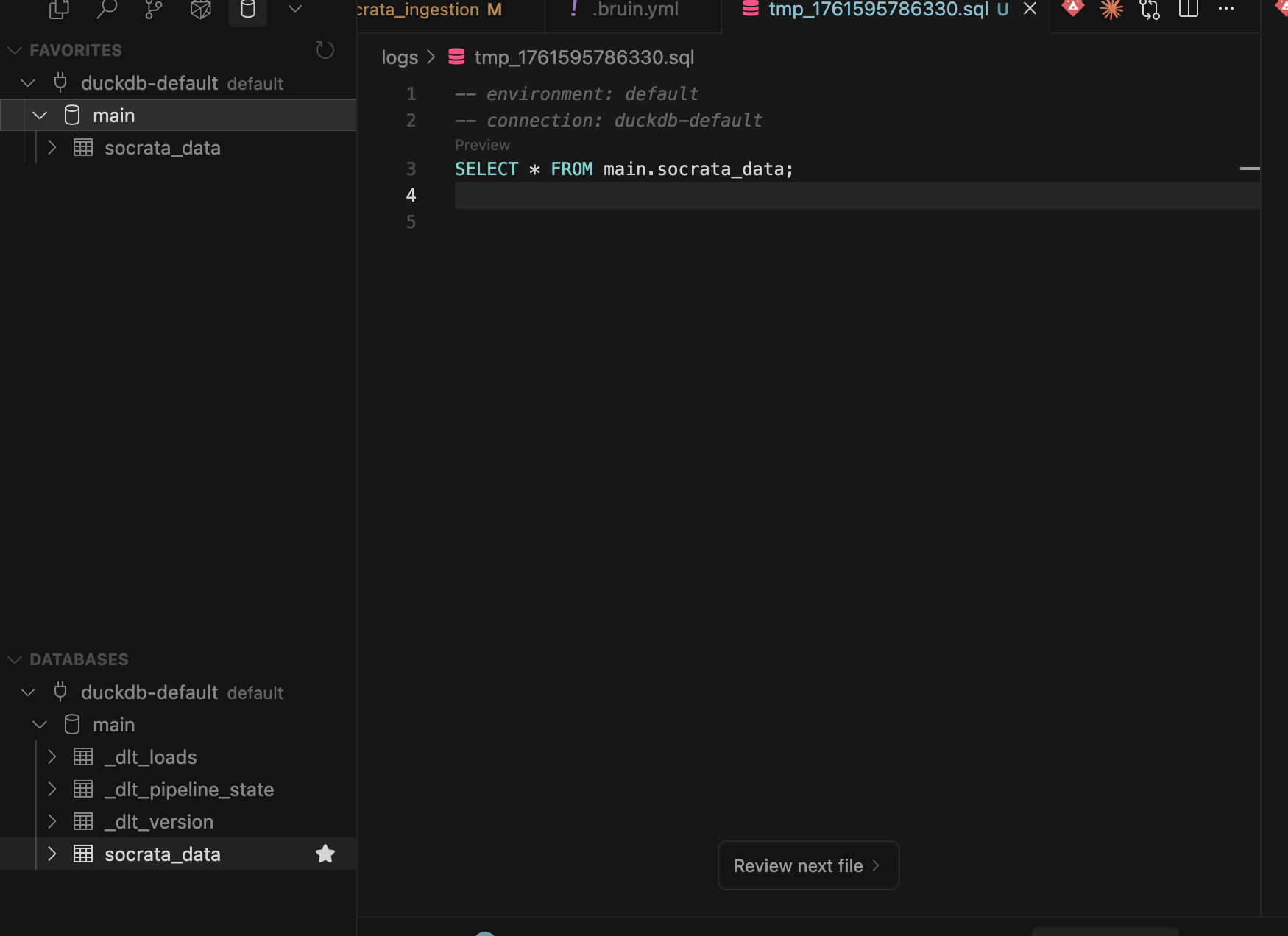Click the split editor icon
Screen dimensions: 1288x936
point(1188,9)
